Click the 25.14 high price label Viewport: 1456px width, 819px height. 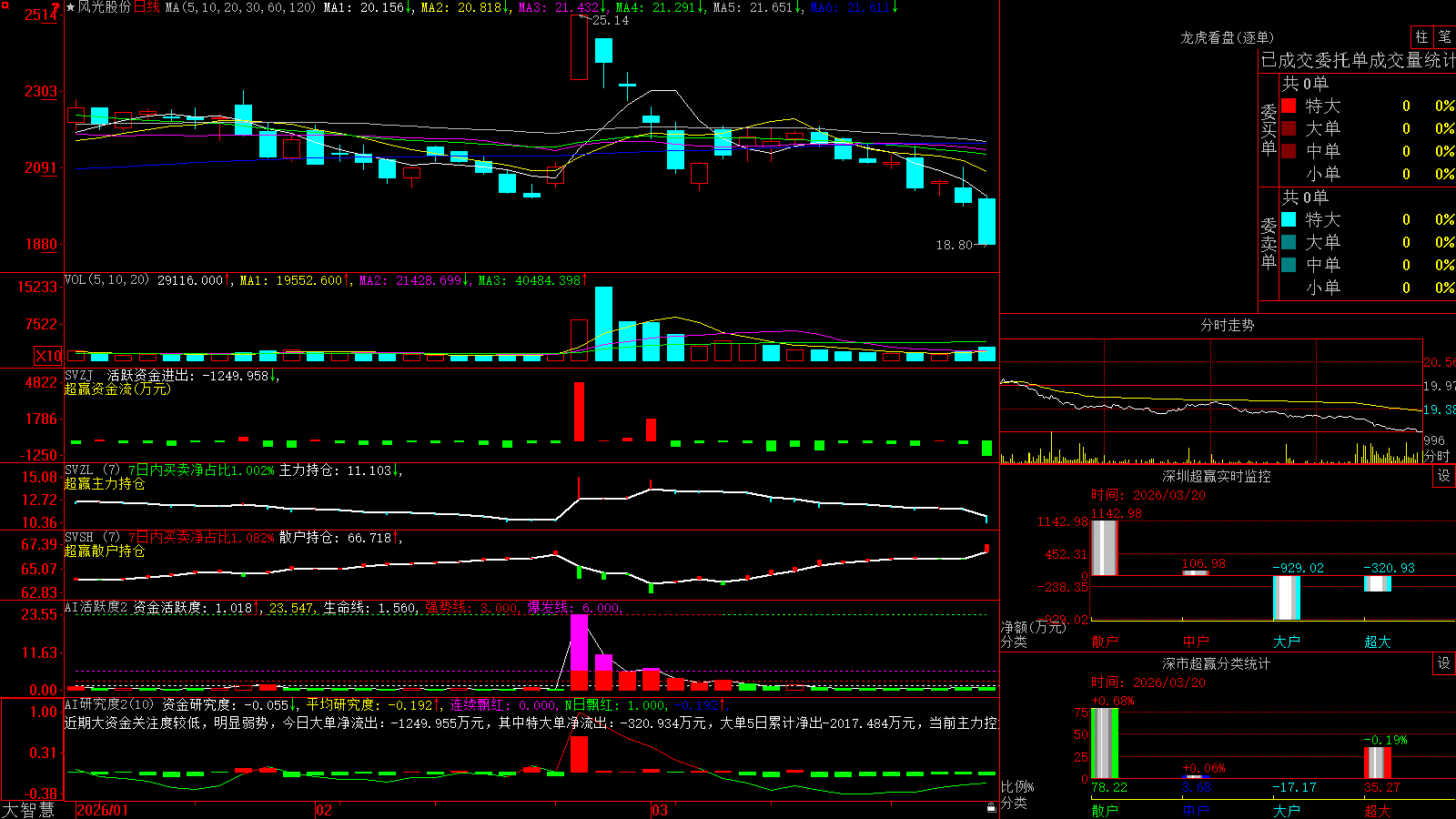611,20
